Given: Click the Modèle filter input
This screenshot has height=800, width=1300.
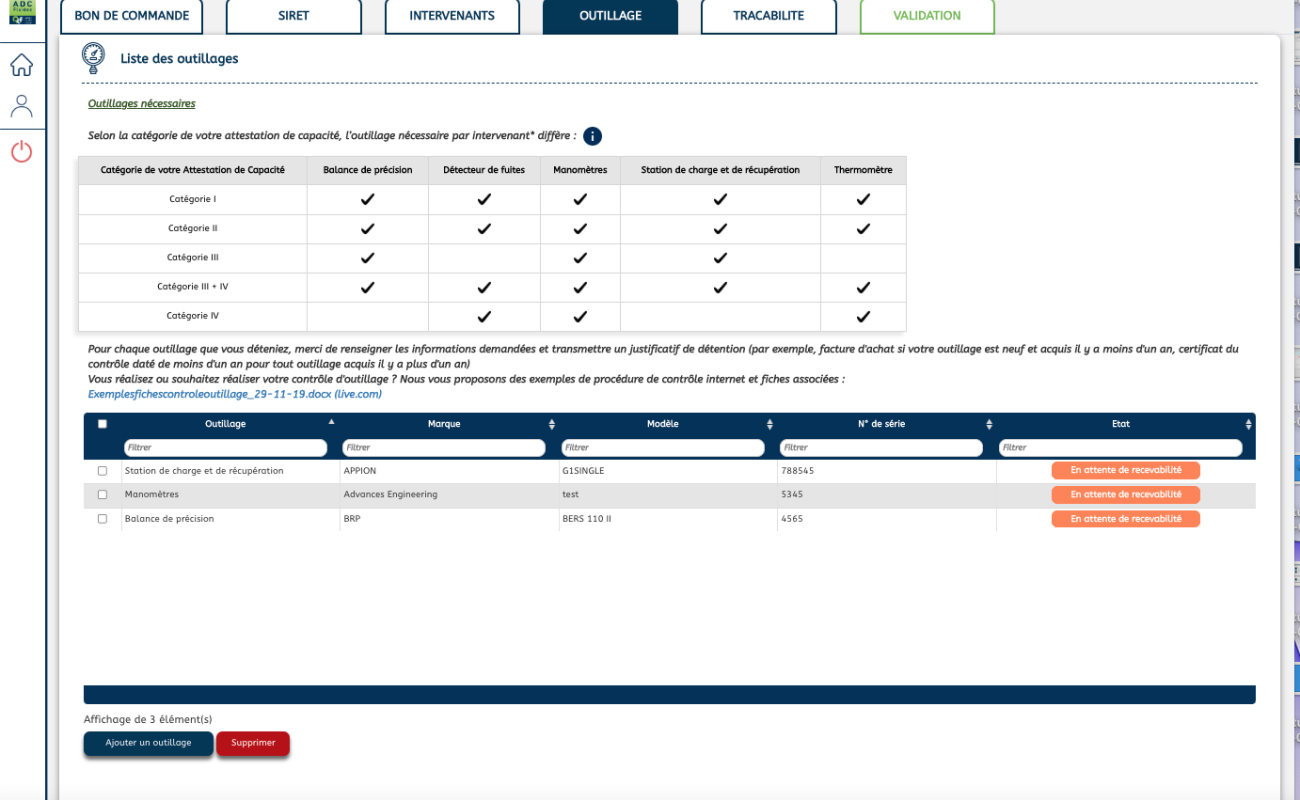Looking at the screenshot, I should point(663,448).
